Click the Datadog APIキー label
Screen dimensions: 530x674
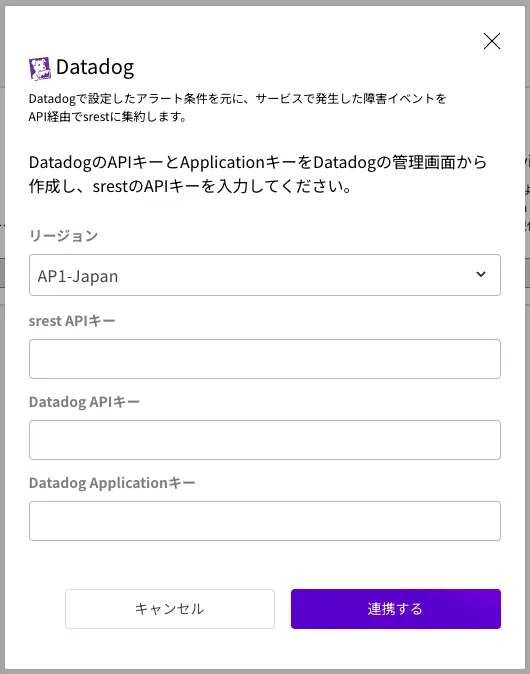pyautogui.click(x=84, y=402)
